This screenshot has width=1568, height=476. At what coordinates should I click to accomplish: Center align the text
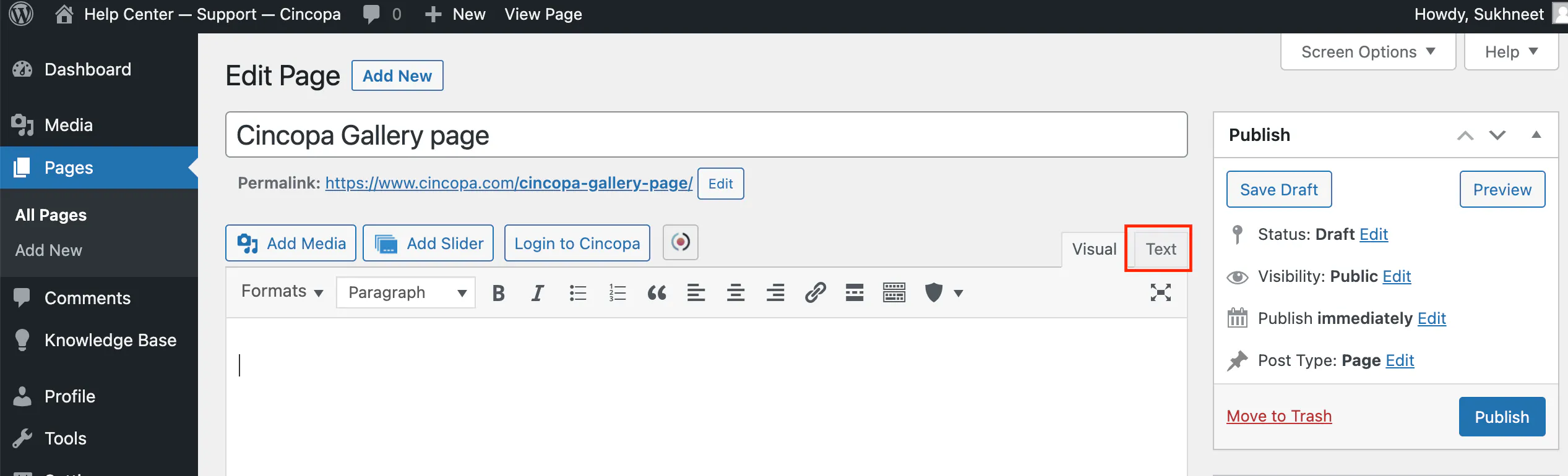[x=736, y=292]
